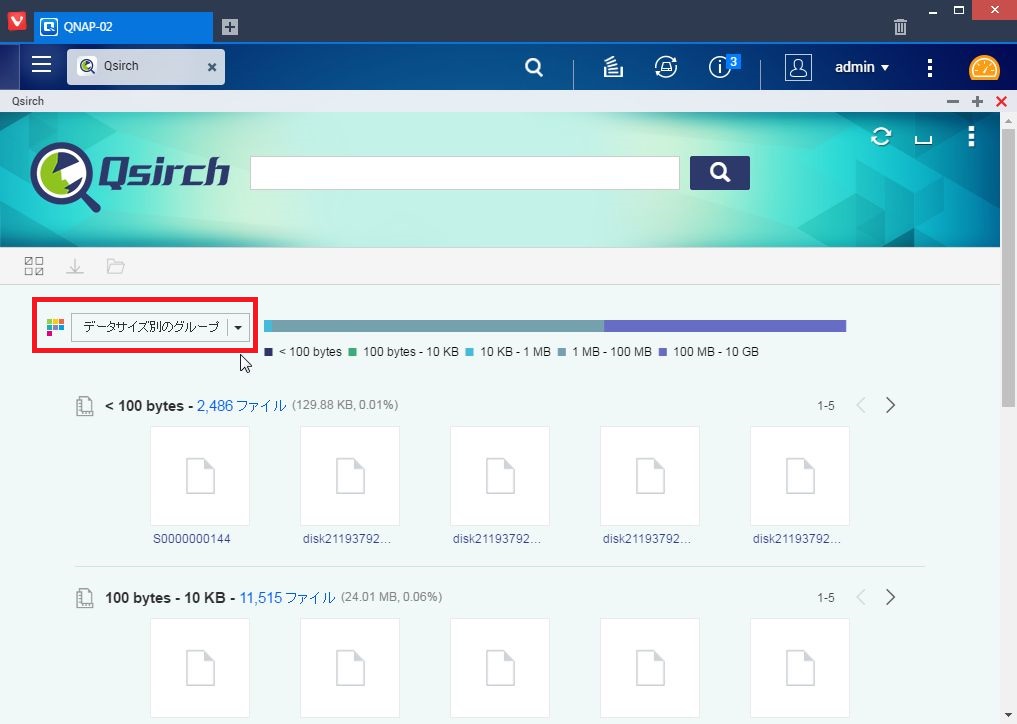1017x724 pixels.
Task: Open the browser closed tabs trash
Action: pyautogui.click(x=900, y=27)
